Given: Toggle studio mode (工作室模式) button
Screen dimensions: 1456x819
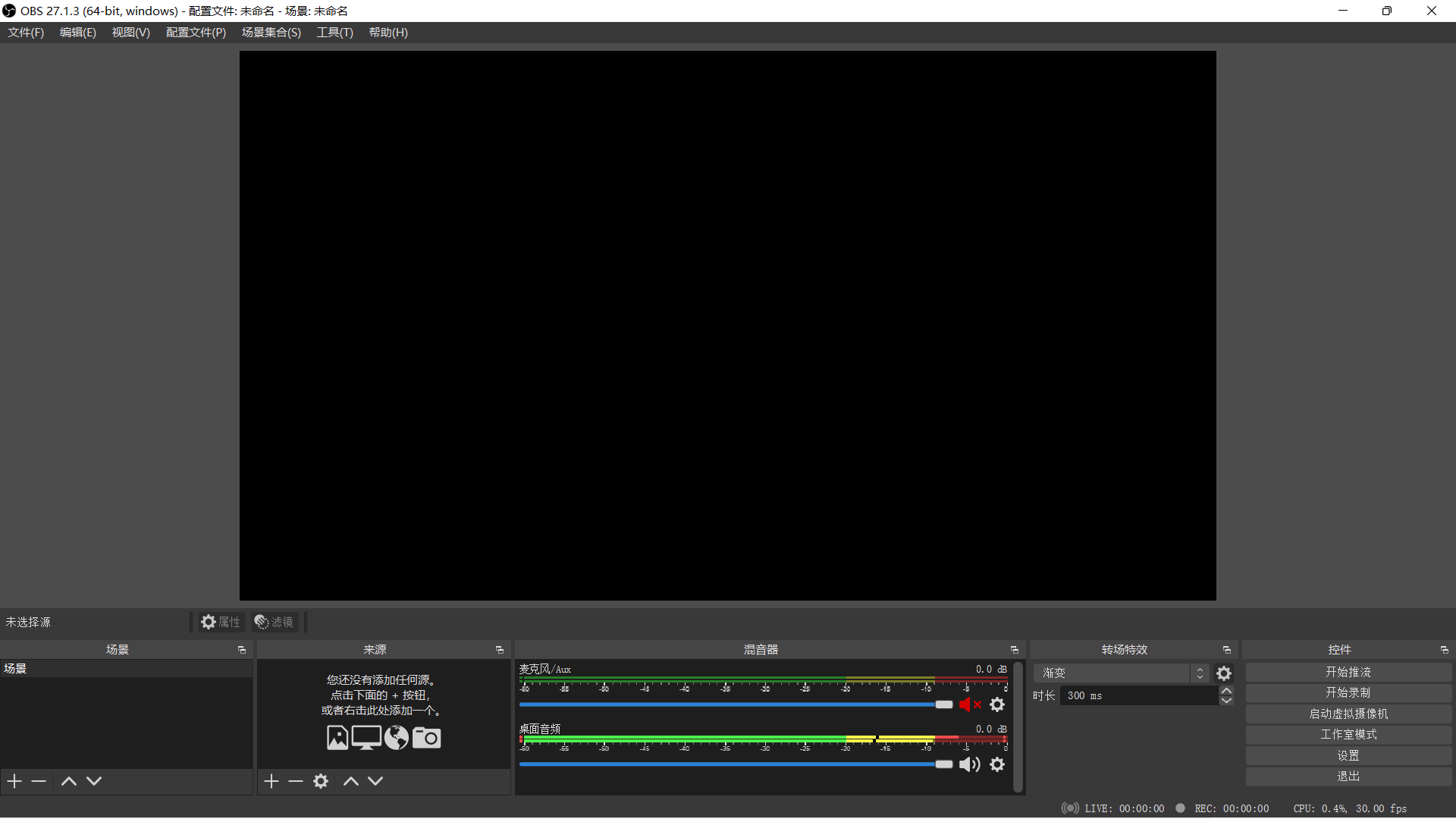Looking at the screenshot, I should tap(1348, 735).
